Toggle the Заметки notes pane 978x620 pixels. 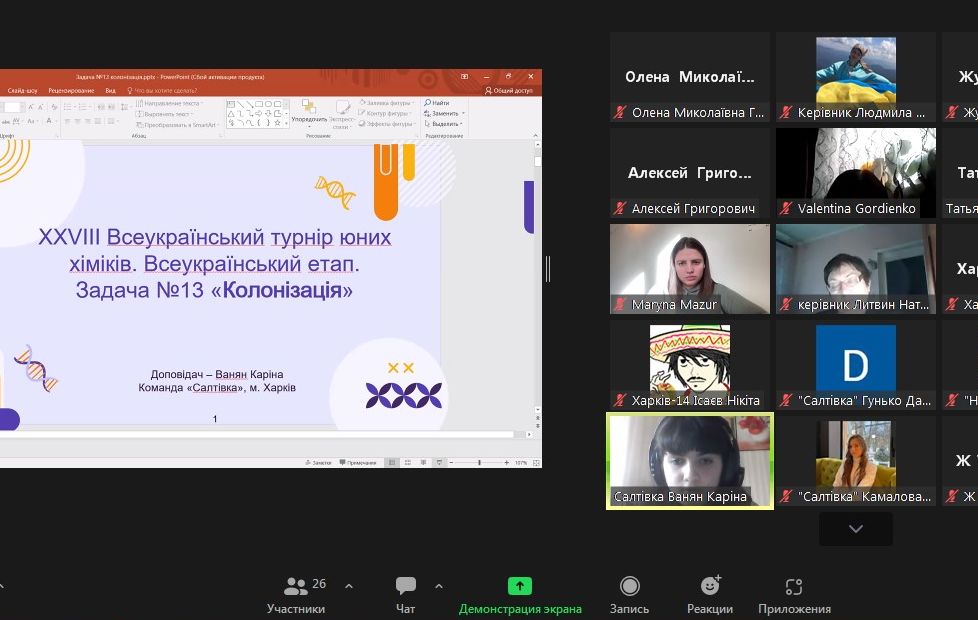click(319, 463)
